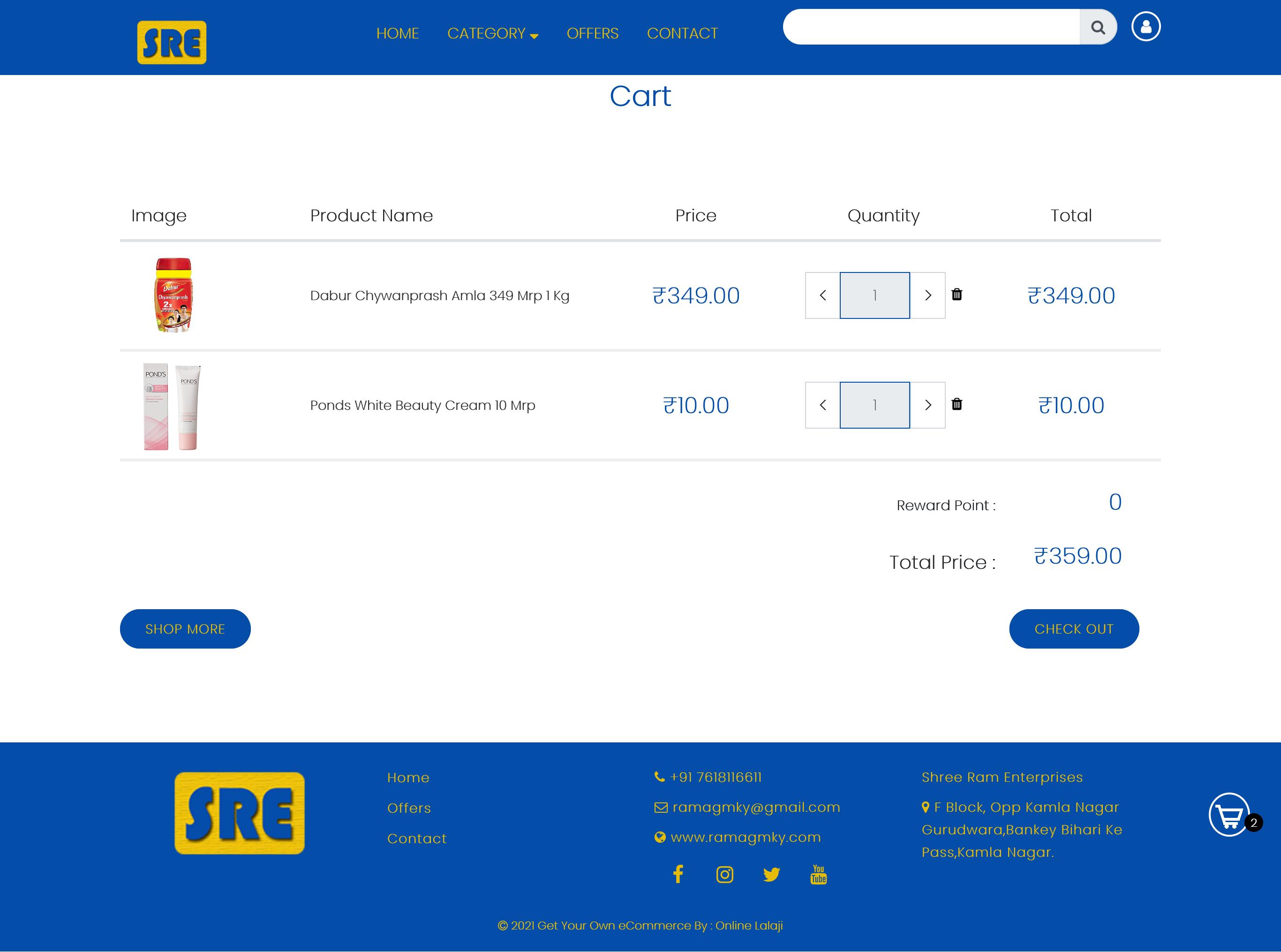
Task: Expand the CATEGORY dropdown menu
Action: [x=493, y=33]
